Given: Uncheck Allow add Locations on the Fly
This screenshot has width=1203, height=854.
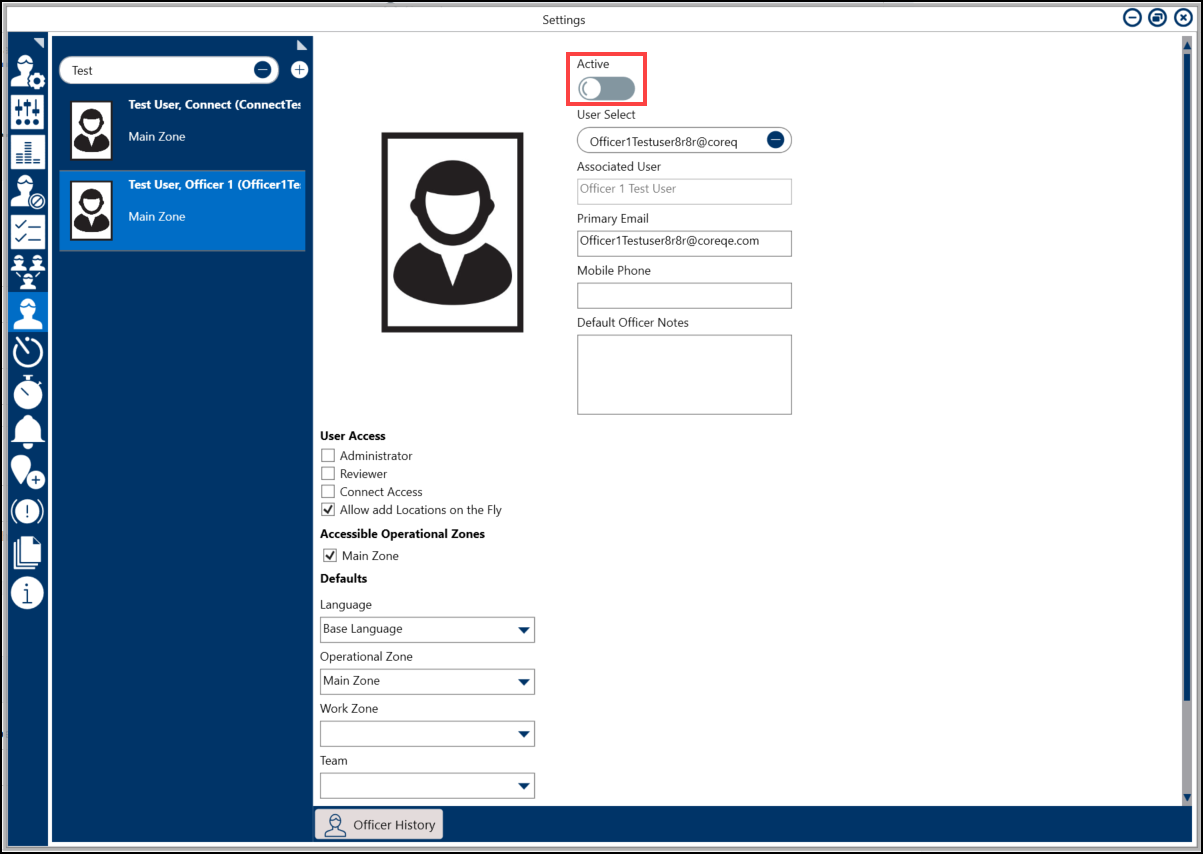Looking at the screenshot, I should [x=328, y=510].
